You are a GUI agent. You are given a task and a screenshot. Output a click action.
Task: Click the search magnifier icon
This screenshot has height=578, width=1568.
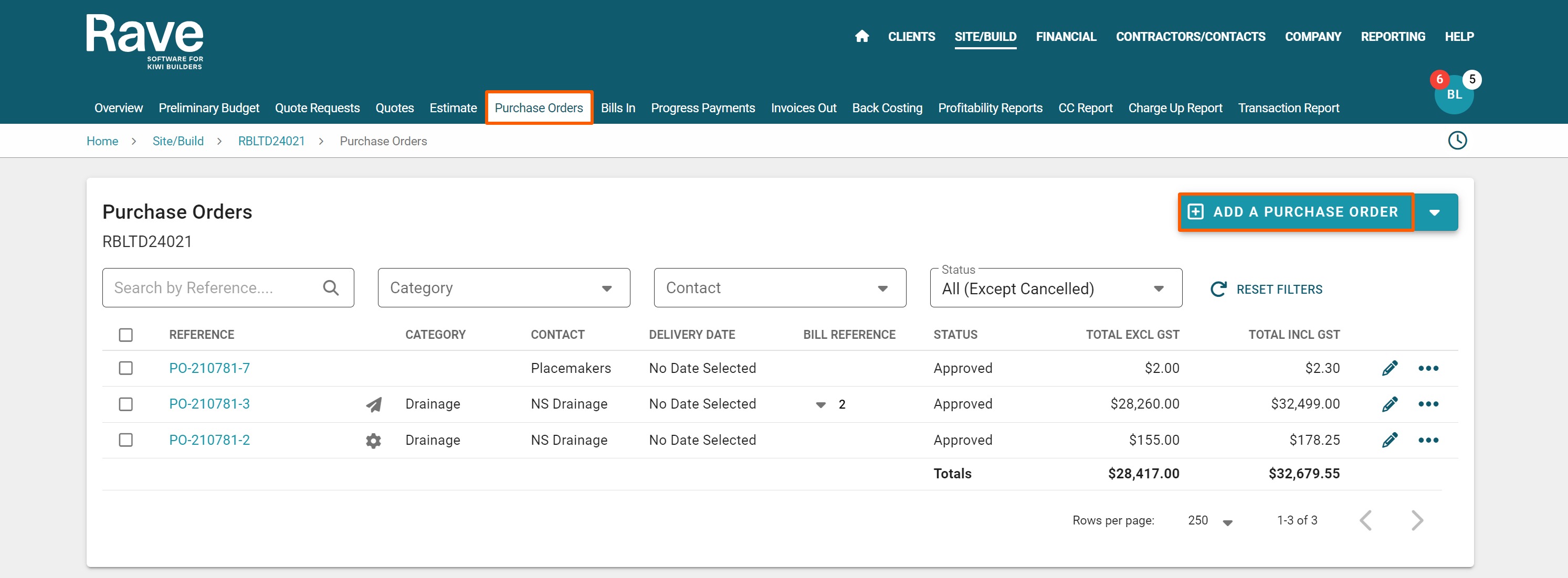(x=331, y=288)
